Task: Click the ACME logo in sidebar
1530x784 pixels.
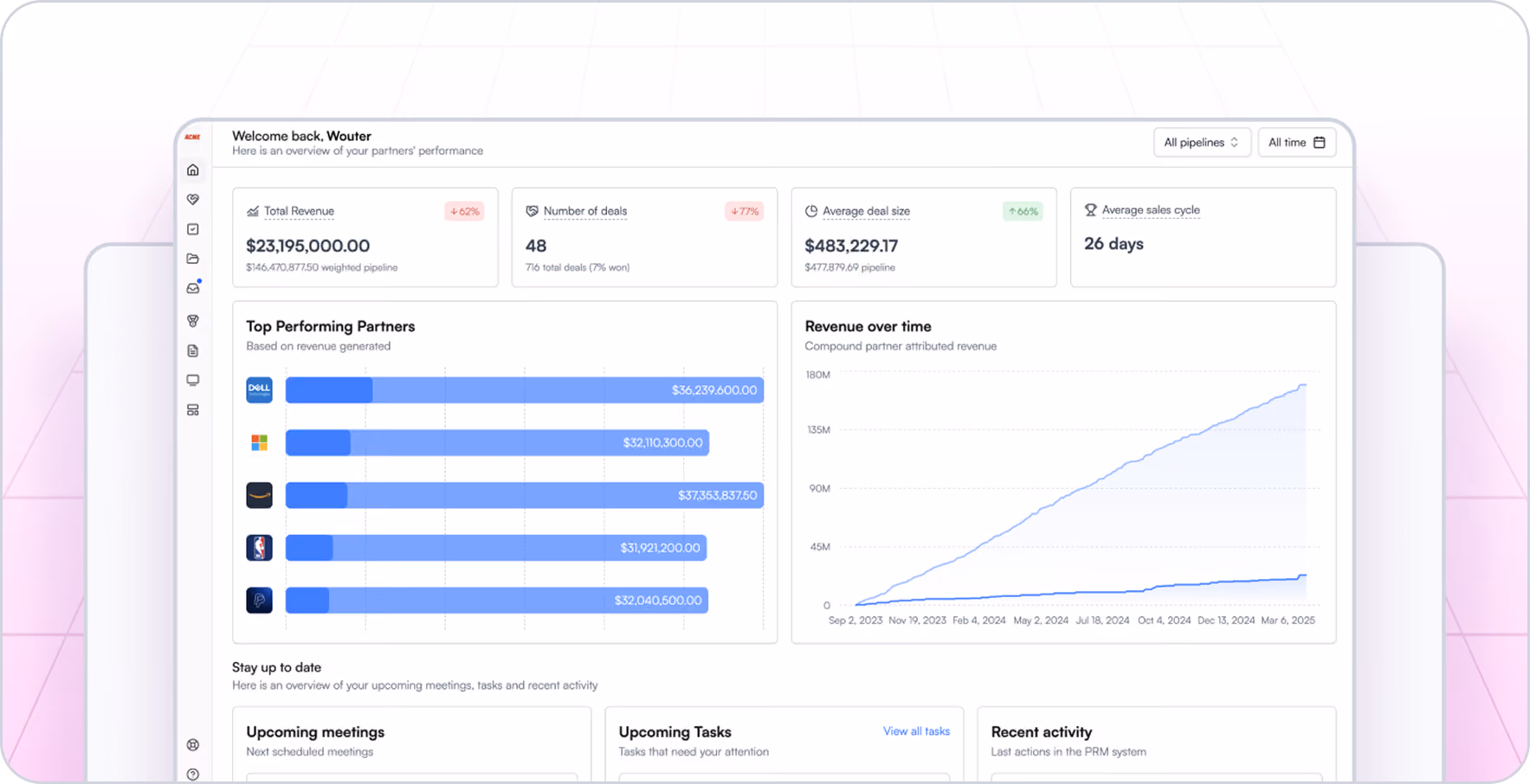Action: coord(192,137)
